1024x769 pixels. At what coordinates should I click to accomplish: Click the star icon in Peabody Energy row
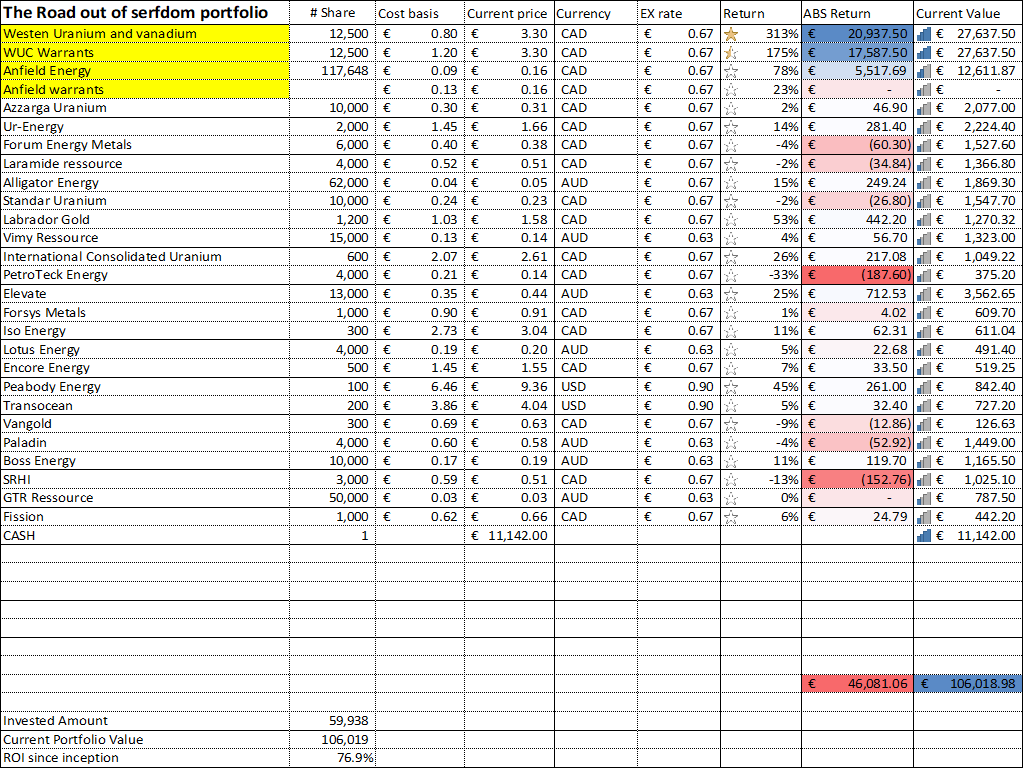tap(731, 387)
